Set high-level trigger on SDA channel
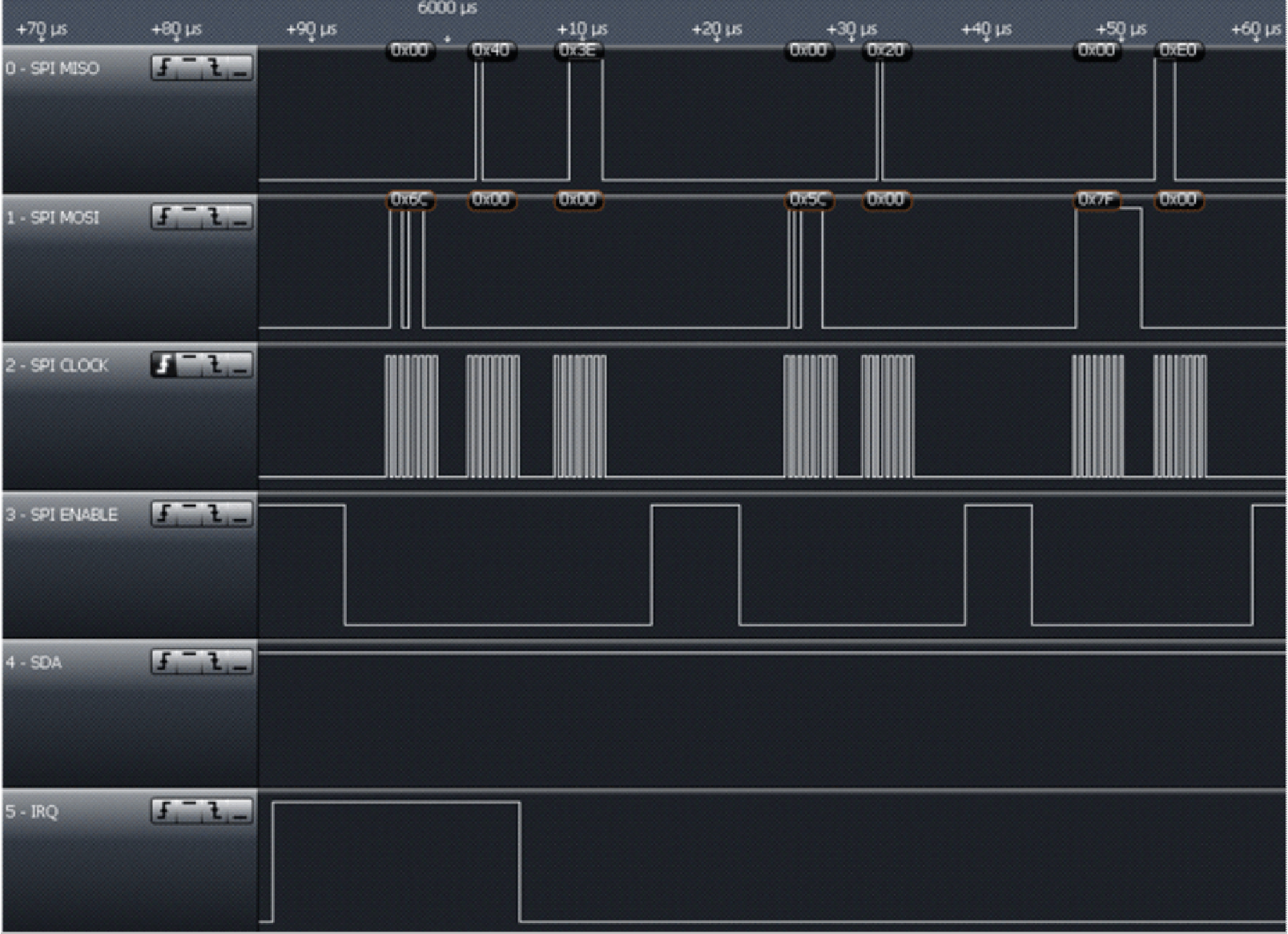The width and height of the screenshot is (1288, 934). coord(190,662)
